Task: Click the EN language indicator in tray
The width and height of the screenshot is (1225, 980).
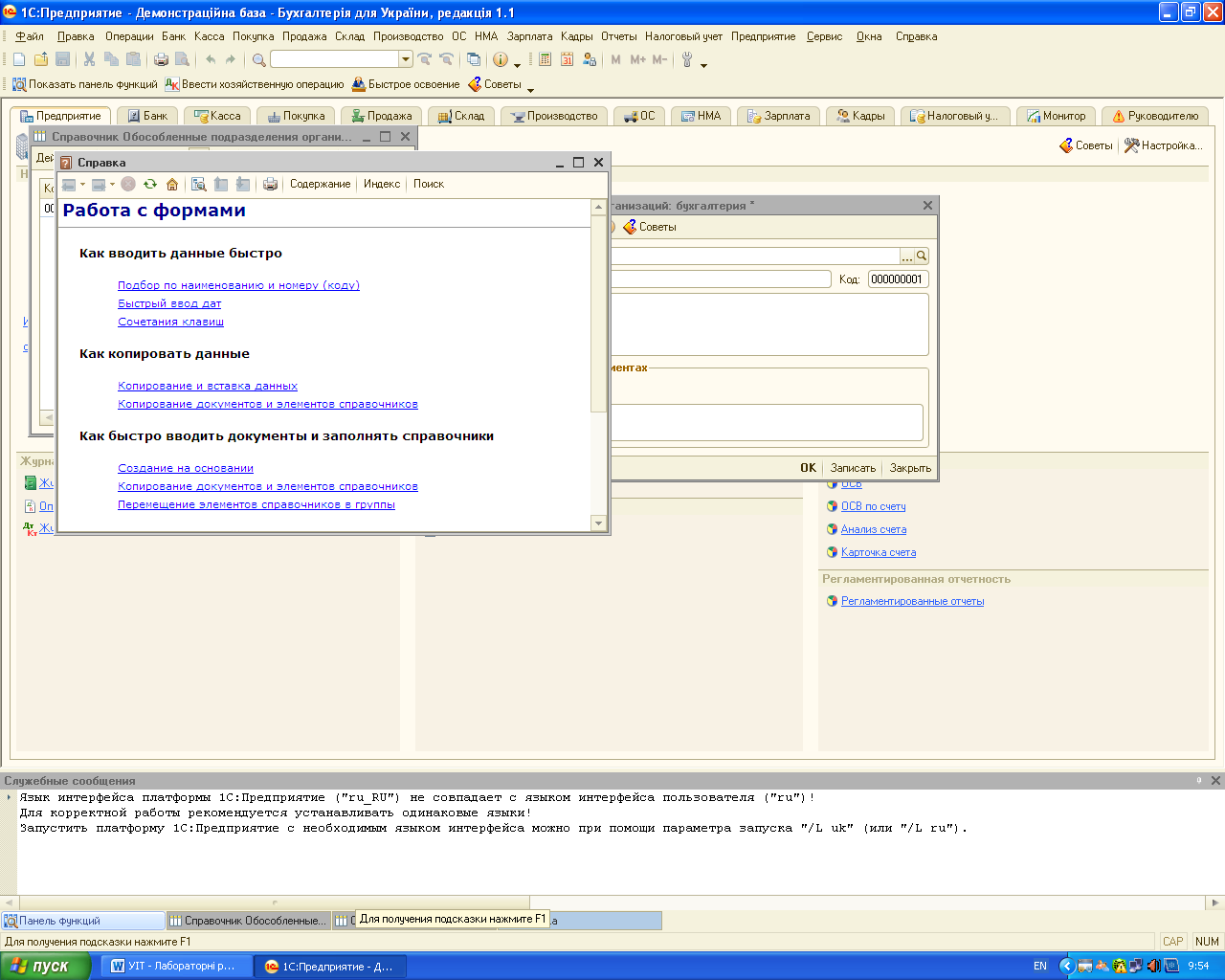Action: click(1040, 966)
